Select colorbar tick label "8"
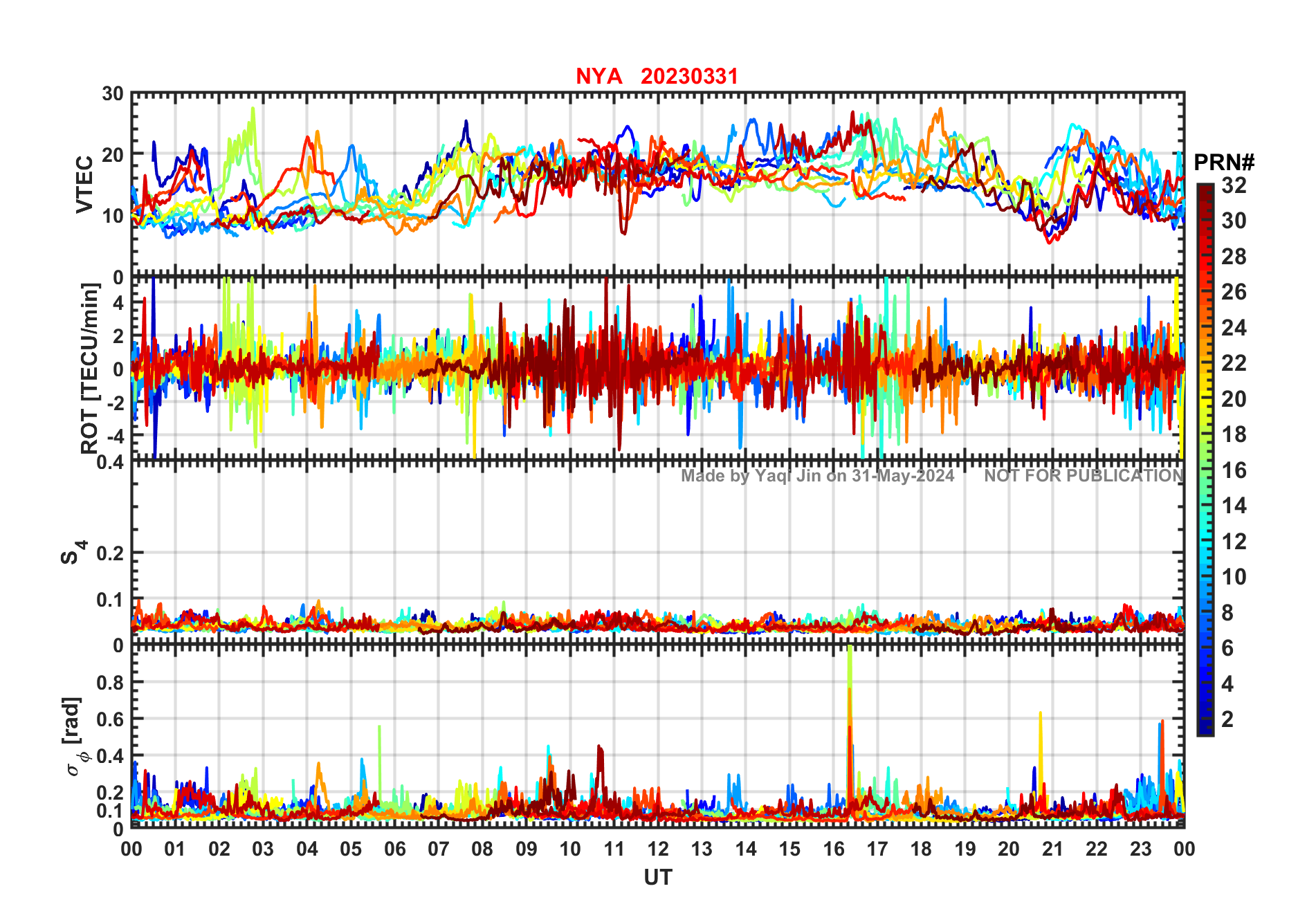 (1227, 612)
